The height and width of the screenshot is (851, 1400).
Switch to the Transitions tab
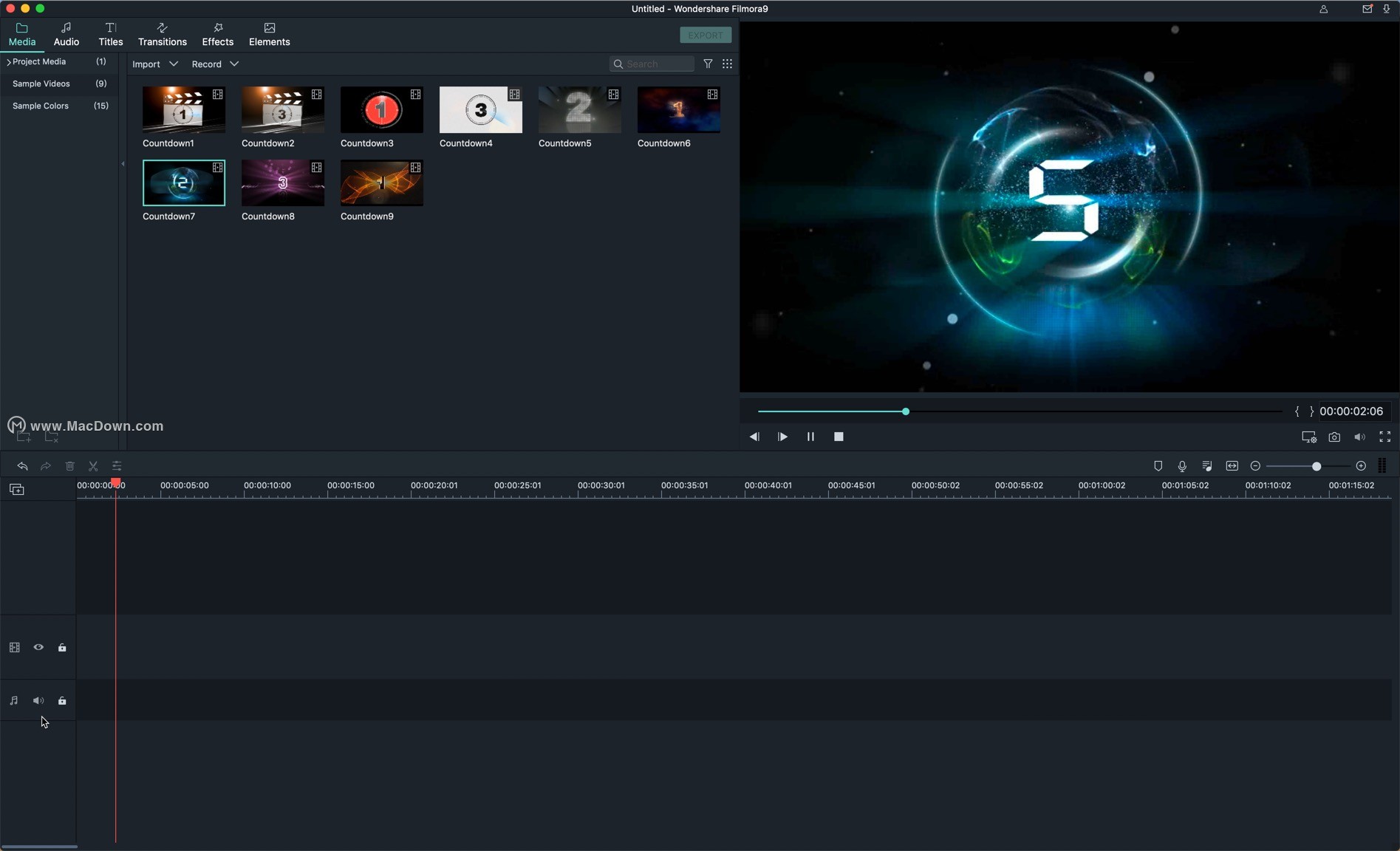[x=162, y=35]
